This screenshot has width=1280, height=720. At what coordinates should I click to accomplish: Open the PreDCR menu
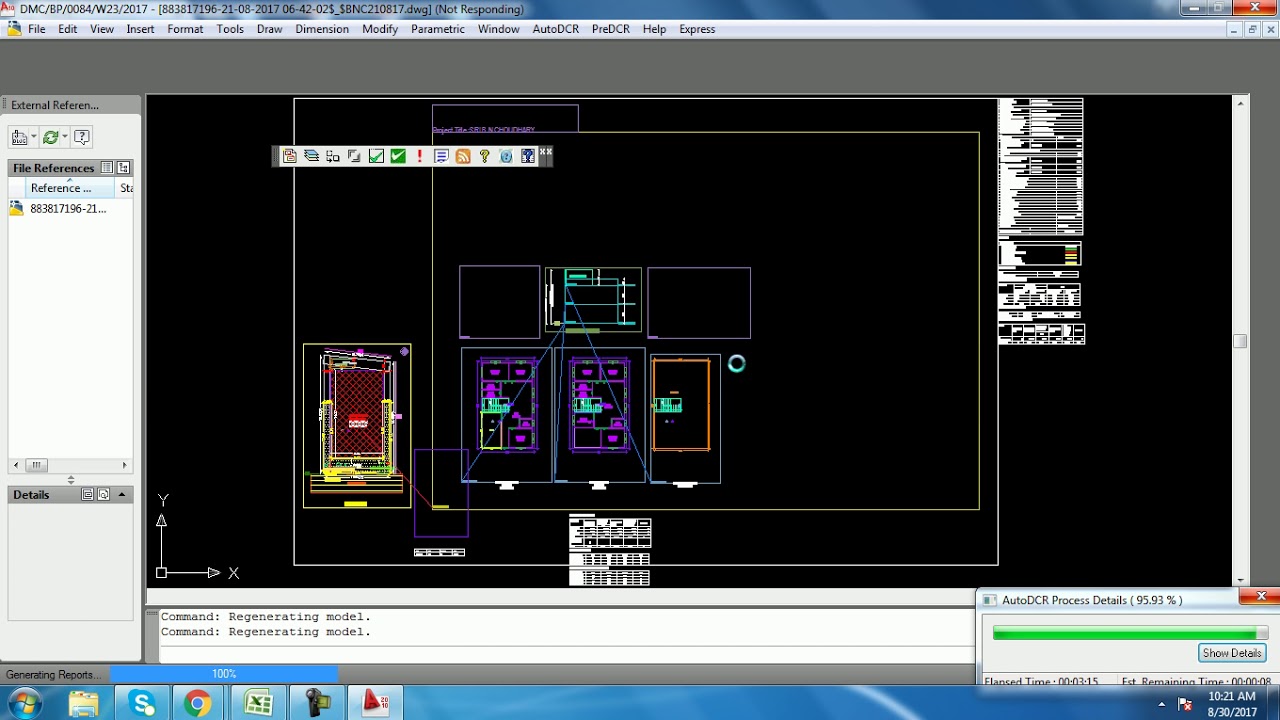coord(611,29)
